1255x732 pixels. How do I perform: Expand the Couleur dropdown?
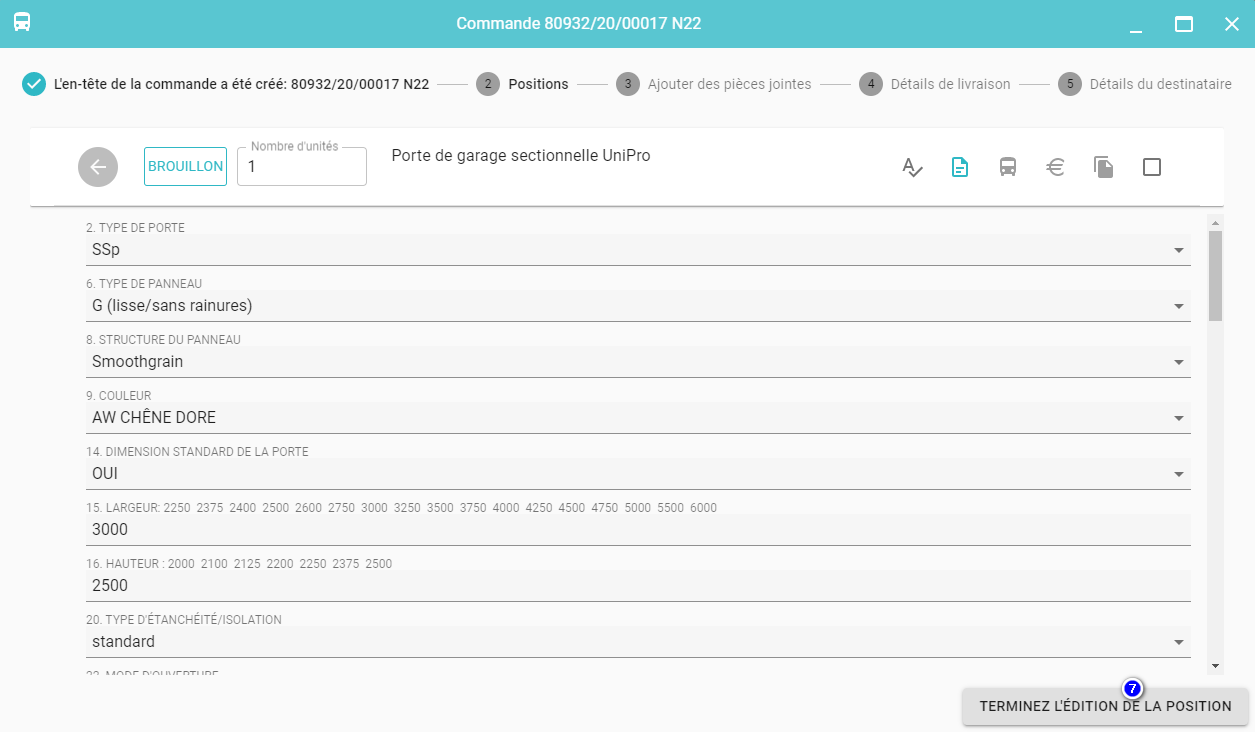(x=1178, y=418)
